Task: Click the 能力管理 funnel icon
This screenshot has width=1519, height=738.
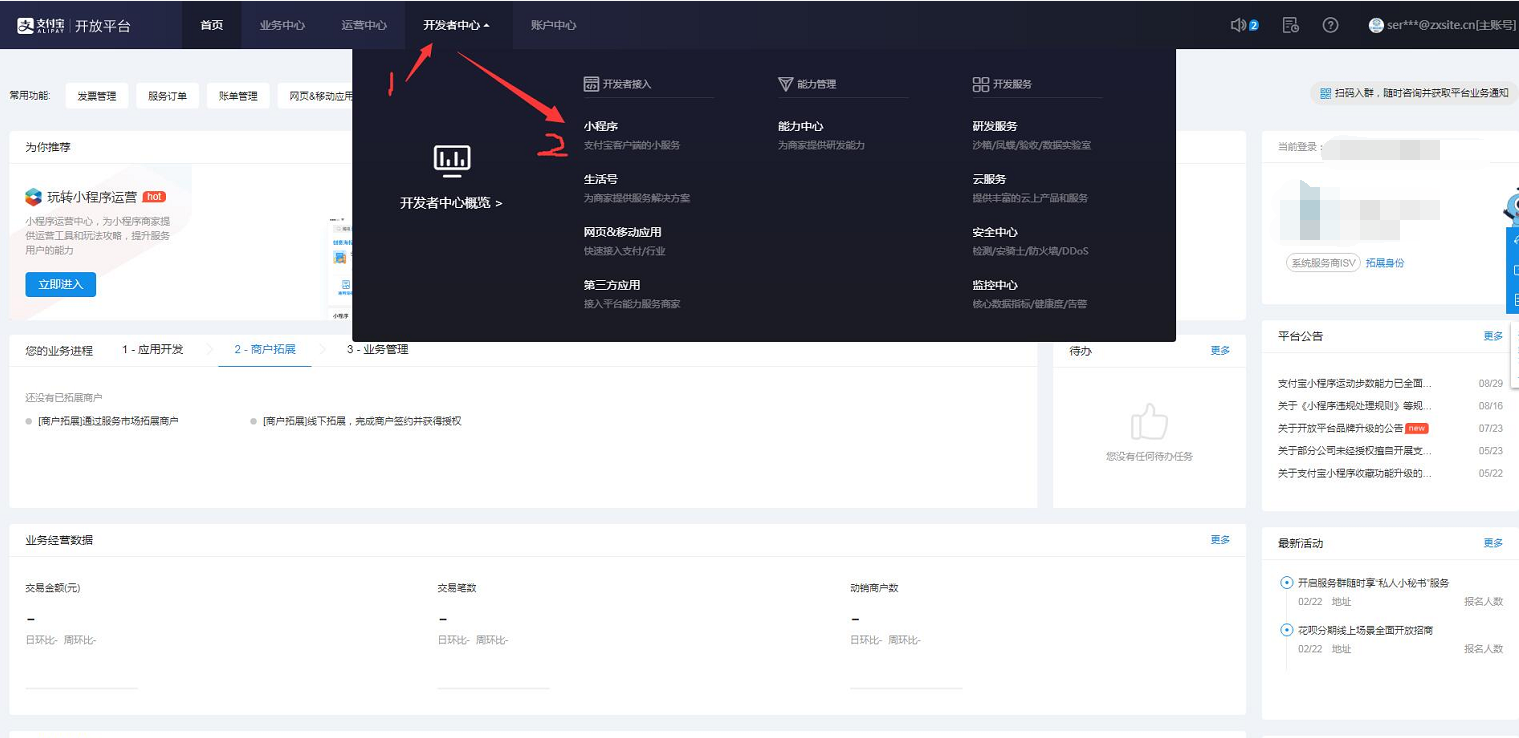Action: 785,84
